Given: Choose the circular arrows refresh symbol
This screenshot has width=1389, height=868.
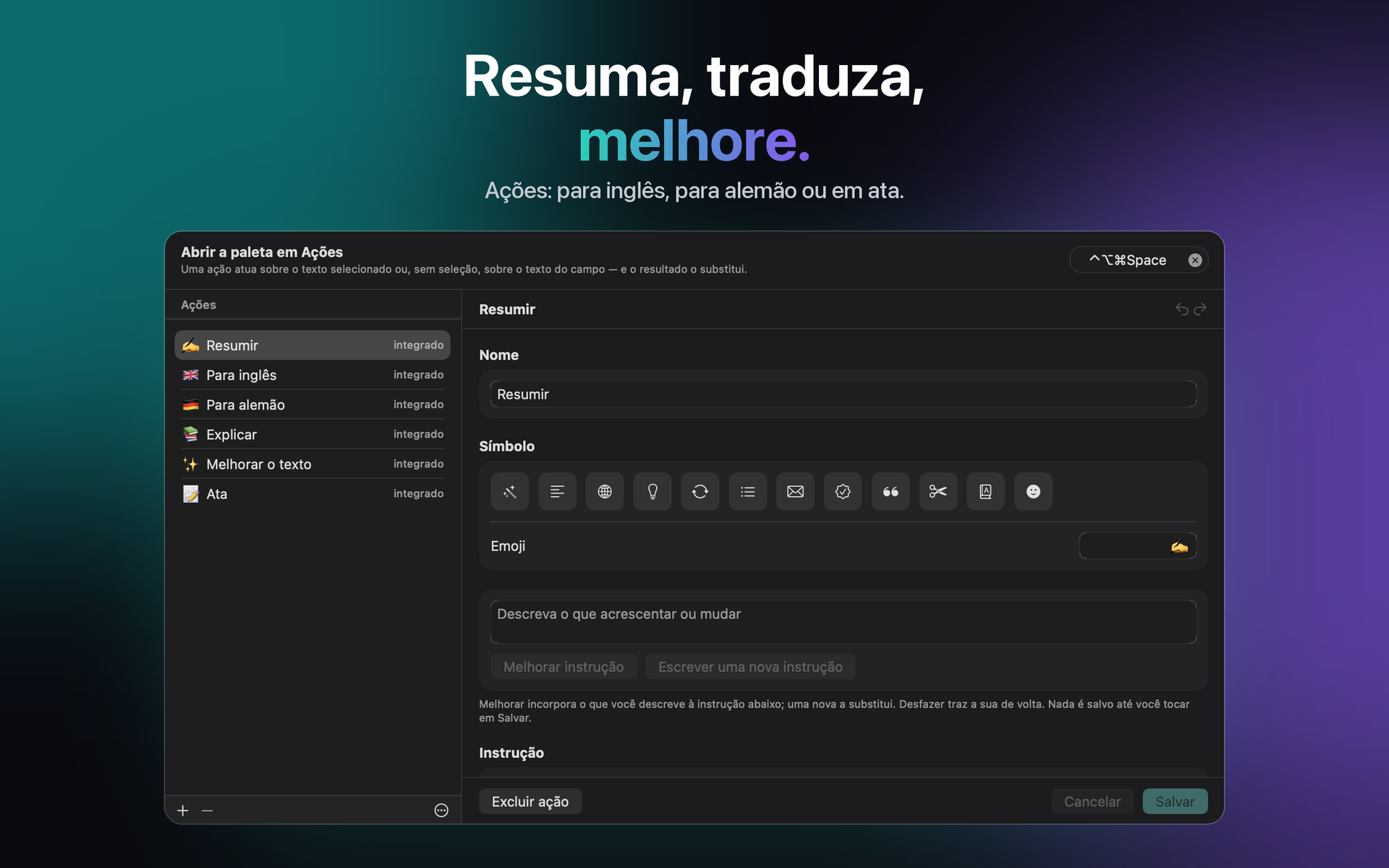Looking at the screenshot, I should [700, 492].
